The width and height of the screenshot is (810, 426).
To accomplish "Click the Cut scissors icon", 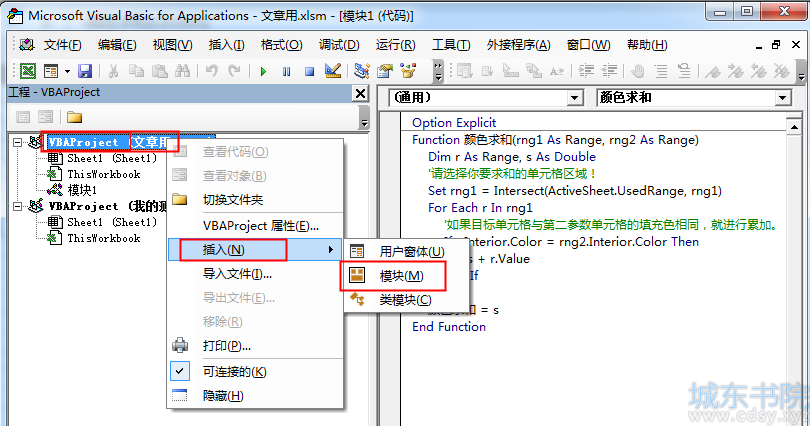I will click(x=113, y=71).
